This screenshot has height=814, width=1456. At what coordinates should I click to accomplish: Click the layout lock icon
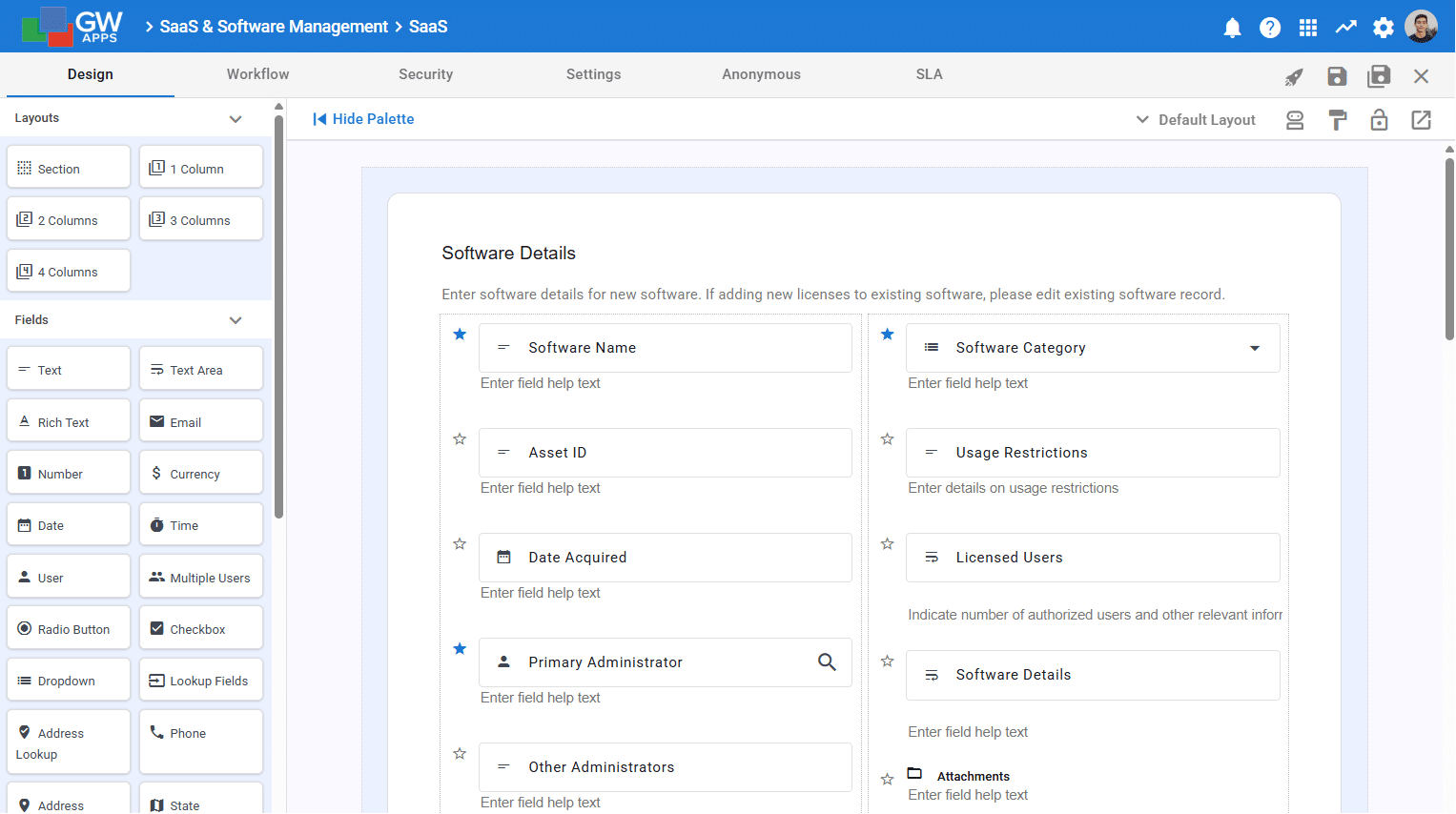coord(1379,120)
